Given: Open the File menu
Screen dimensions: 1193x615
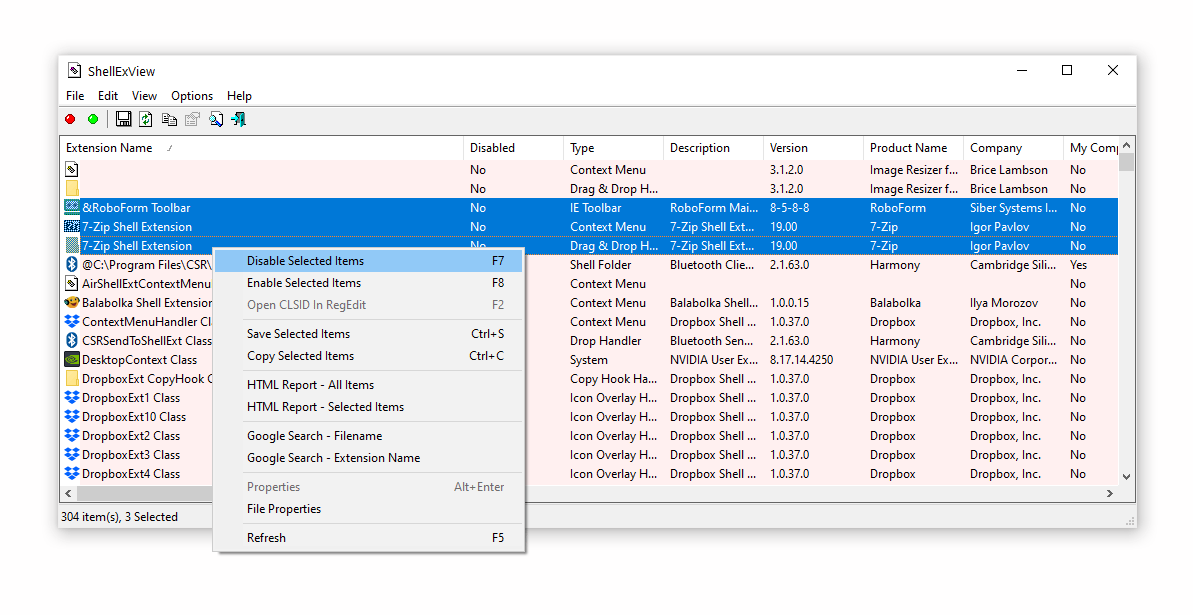Looking at the screenshot, I should pos(75,96).
